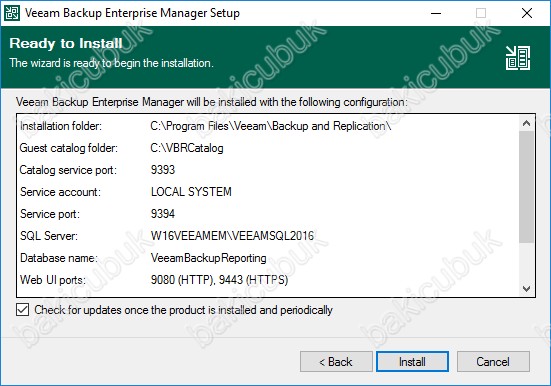This screenshot has width=551, height=386.
Task: Click the port value '9394'
Action: pos(163,214)
